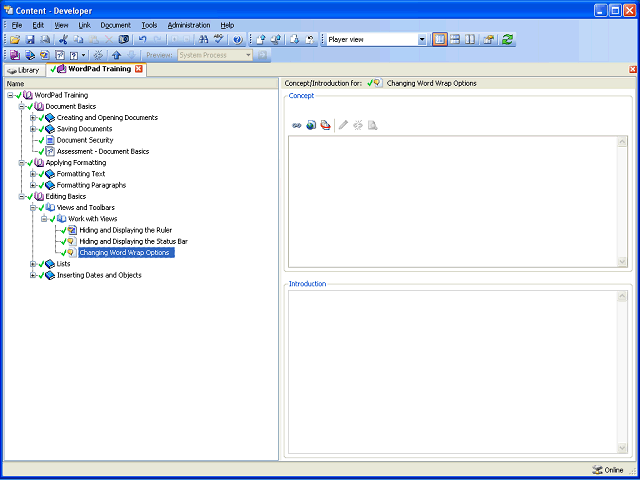This screenshot has height=480, width=640.
Task: Collapse the Views and Toolbars node
Action: click(33, 208)
